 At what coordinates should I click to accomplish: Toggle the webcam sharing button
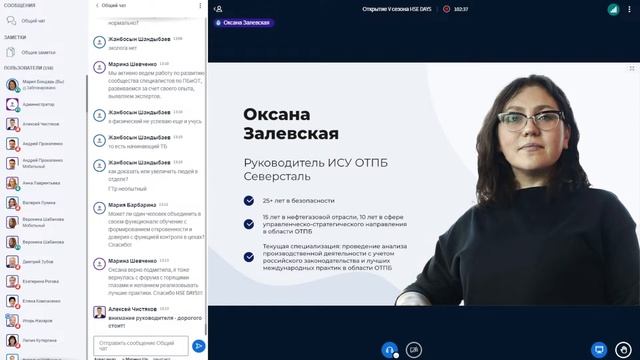pos(414,350)
